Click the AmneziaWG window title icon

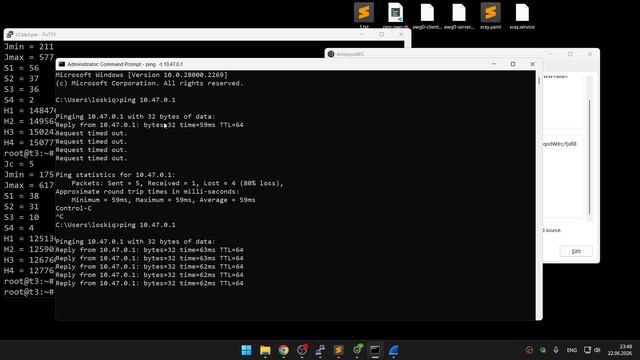pos(331,54)
